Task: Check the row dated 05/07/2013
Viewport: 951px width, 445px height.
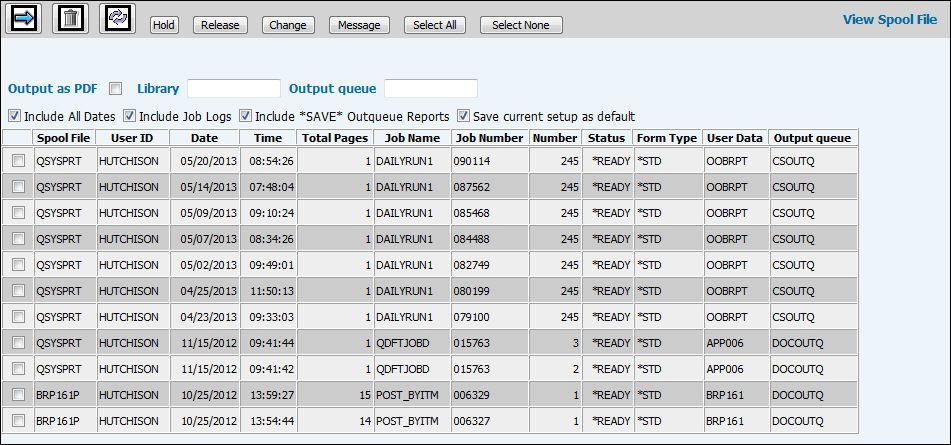Action: tap(19, 239)
